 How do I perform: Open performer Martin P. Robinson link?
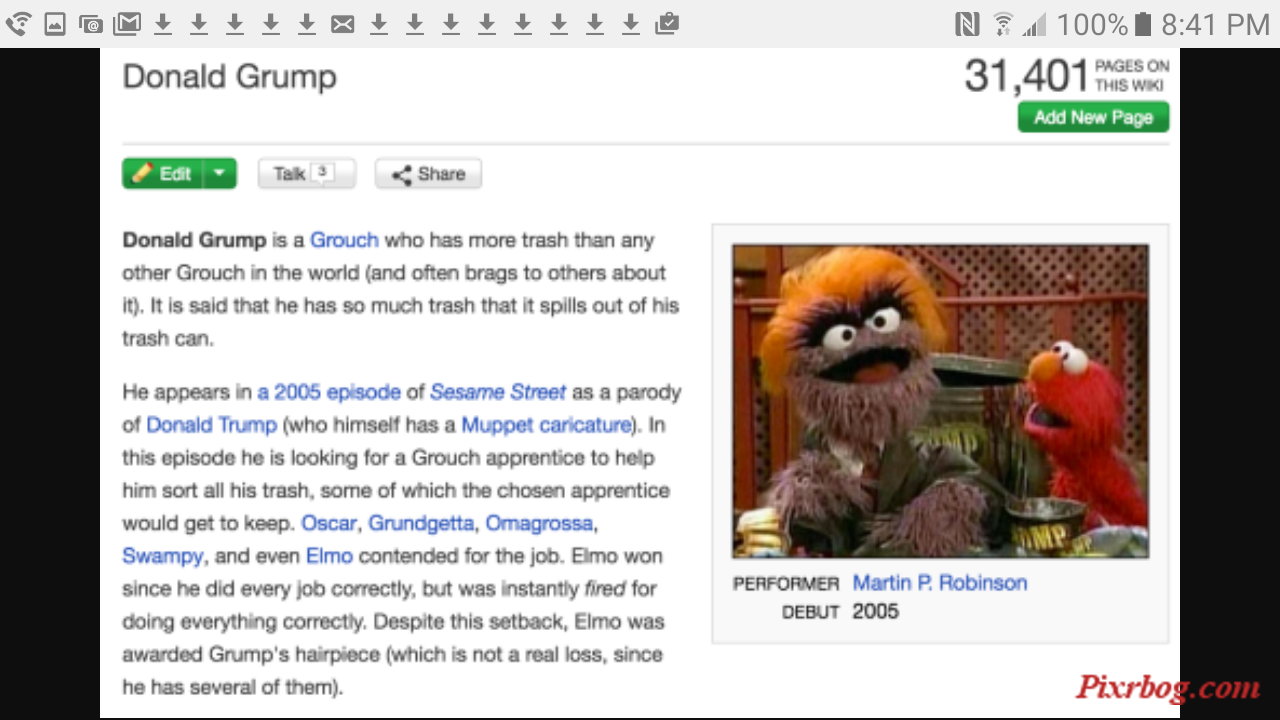coord(940,583)
